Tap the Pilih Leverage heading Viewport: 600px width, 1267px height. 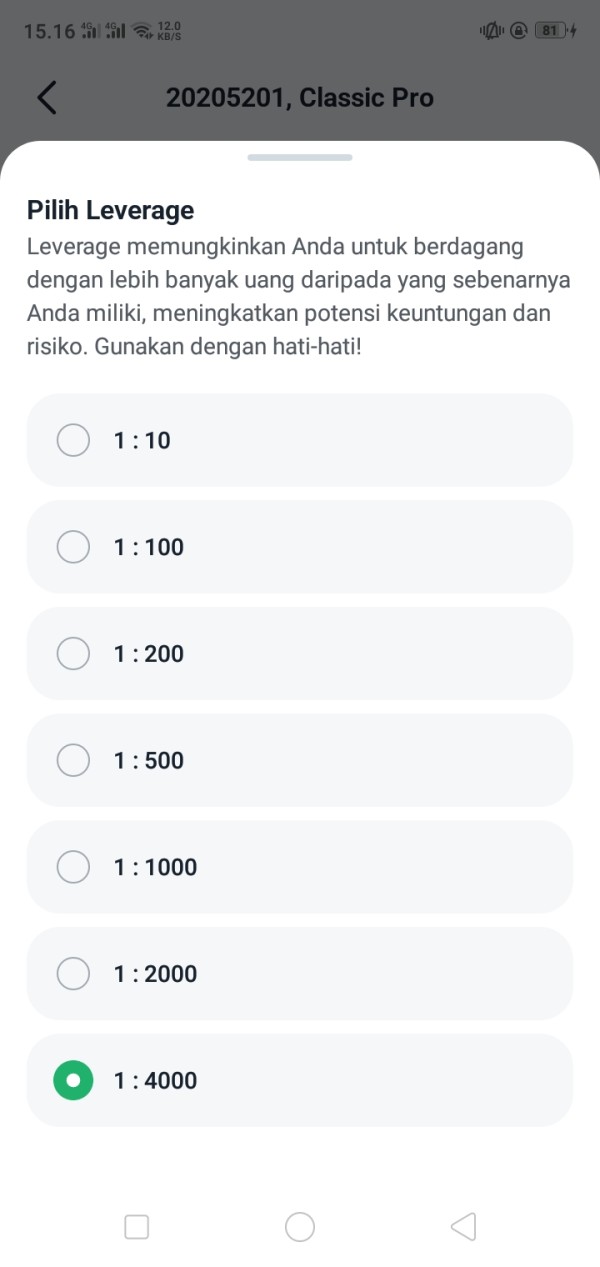click(x=111, y=210)
